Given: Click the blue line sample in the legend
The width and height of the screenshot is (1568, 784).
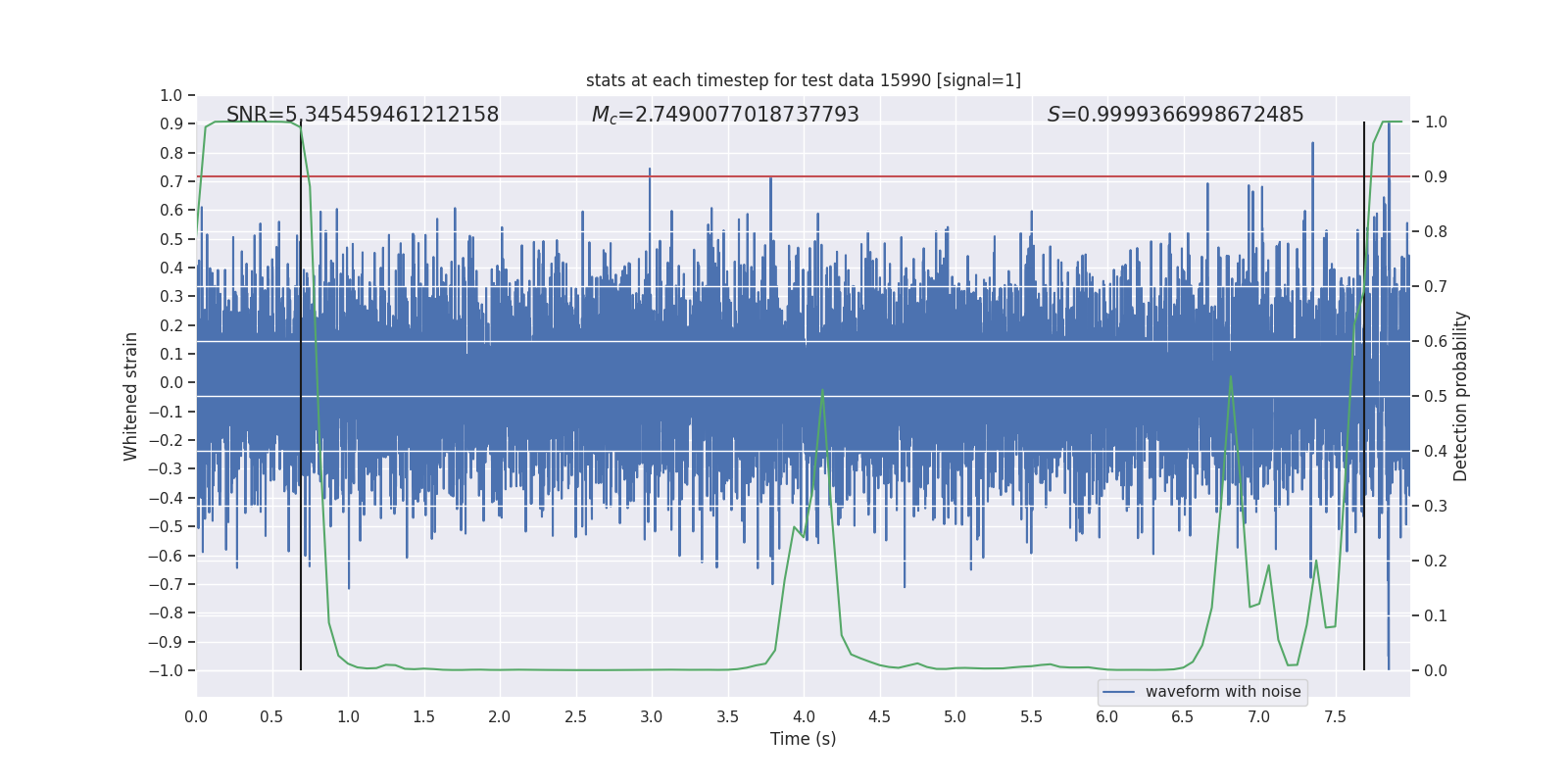Looking at the screenshot, I should coord(1119,692).
